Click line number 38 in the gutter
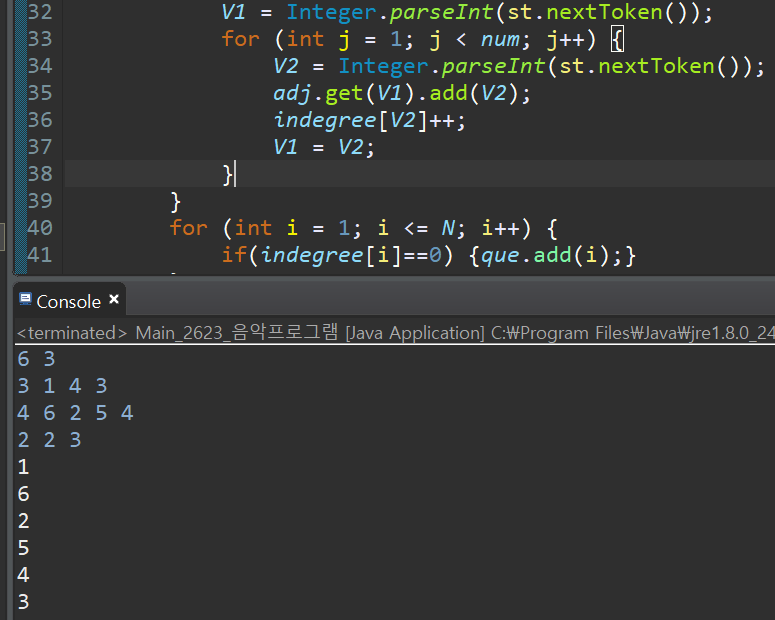 point(40,174)
